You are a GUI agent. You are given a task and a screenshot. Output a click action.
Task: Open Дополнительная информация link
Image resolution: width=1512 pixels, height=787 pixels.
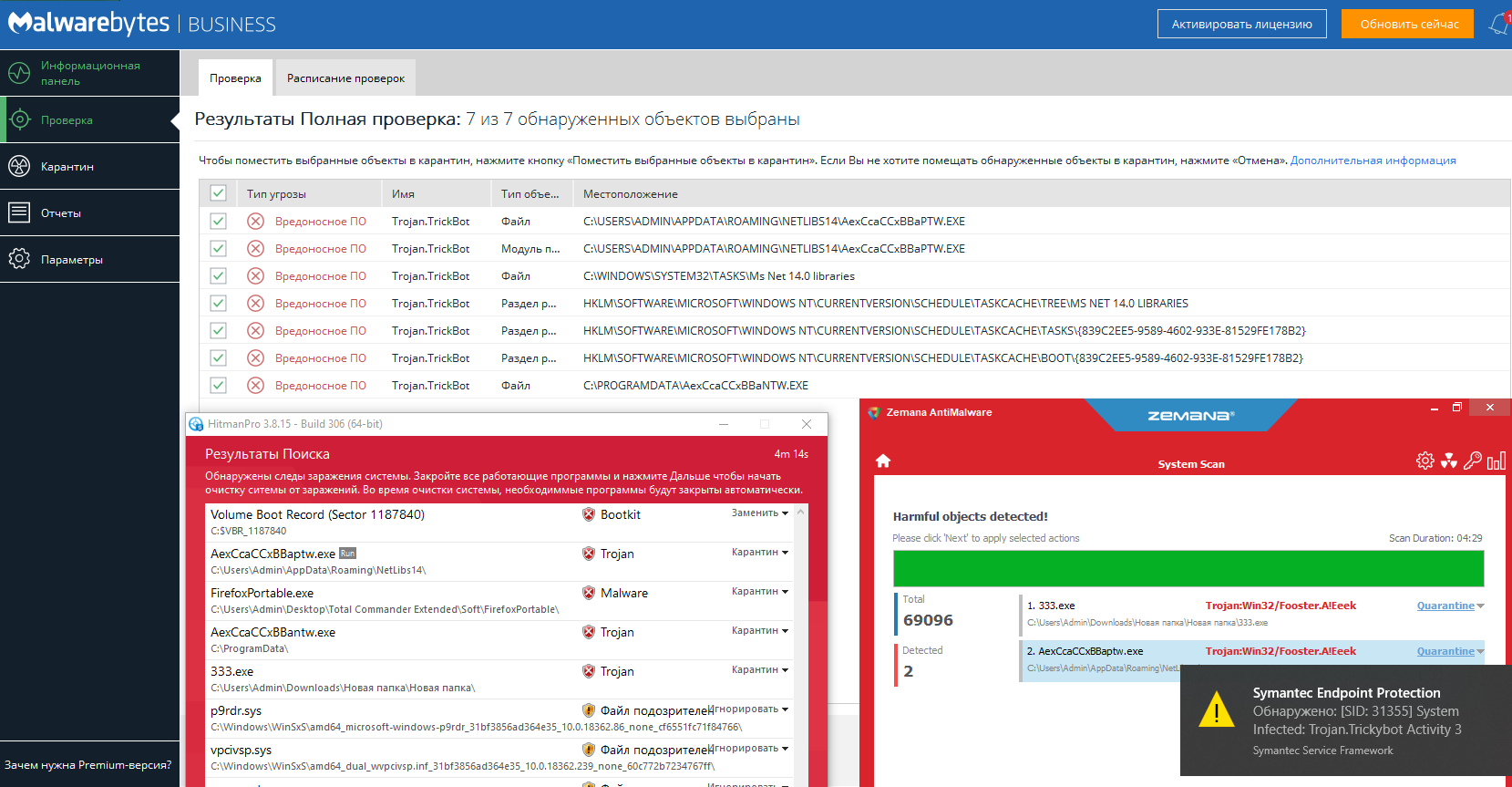tap(1373, 161)
